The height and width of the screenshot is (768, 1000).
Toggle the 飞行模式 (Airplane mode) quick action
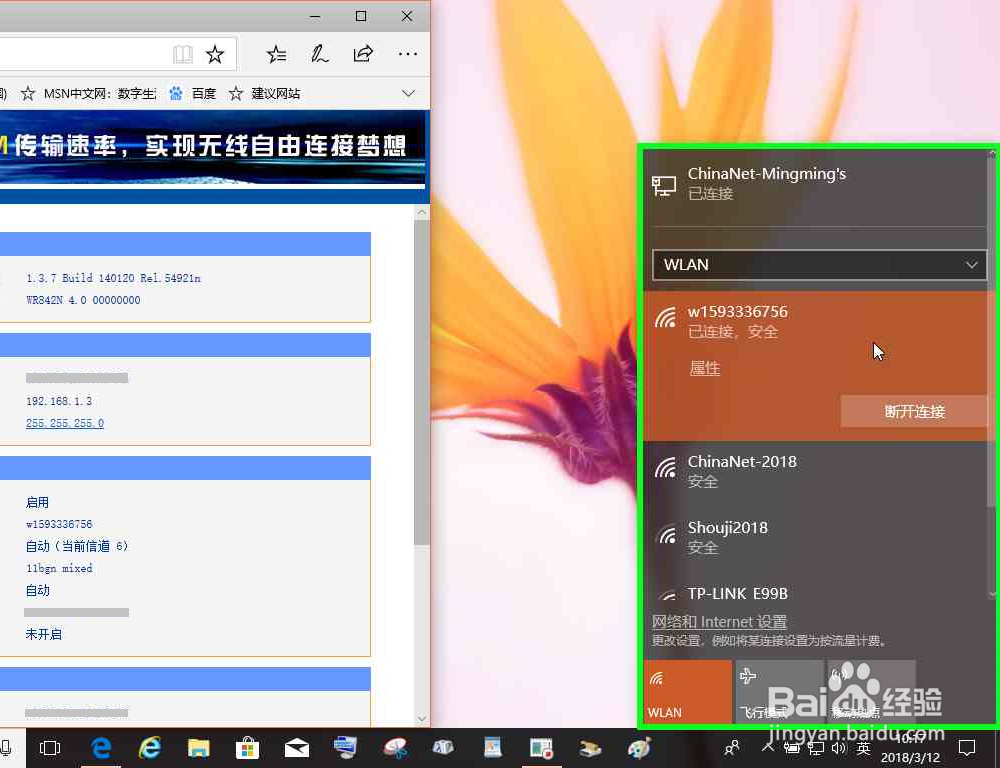coord(780,692)
